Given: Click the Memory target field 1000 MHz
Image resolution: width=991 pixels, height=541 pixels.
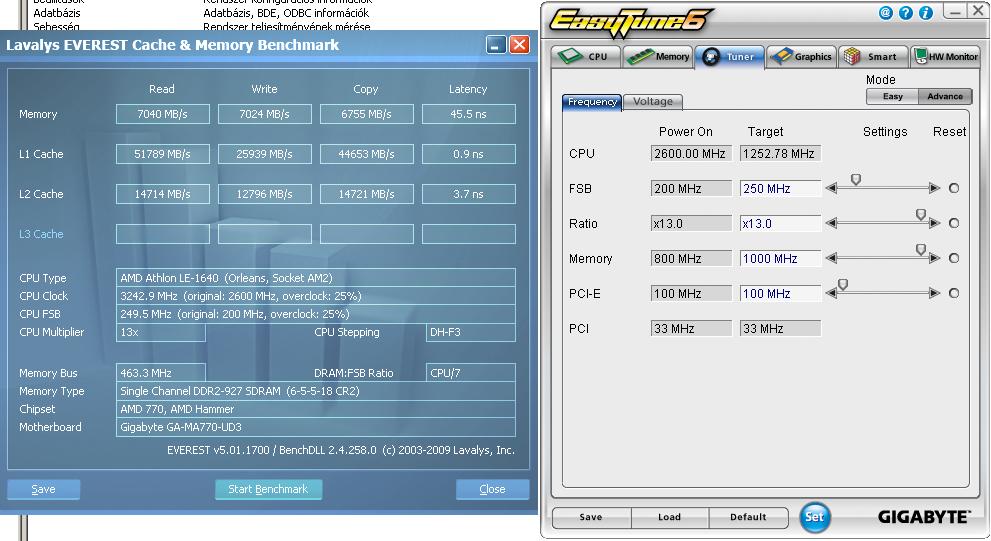Looking at the screenshot, I should click(x=781, y=258).
